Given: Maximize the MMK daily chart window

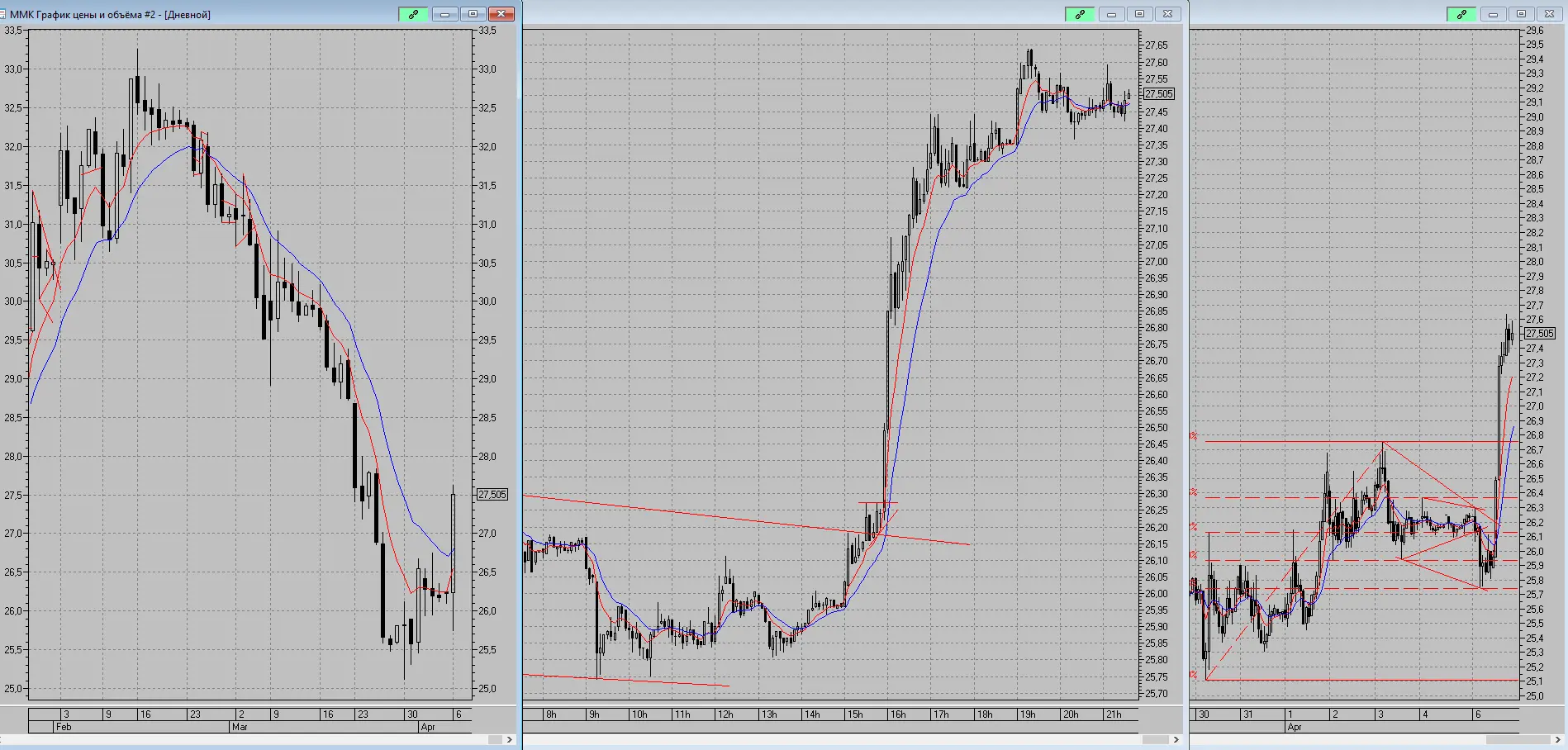Looking at the screenshot, I should 473,14.
